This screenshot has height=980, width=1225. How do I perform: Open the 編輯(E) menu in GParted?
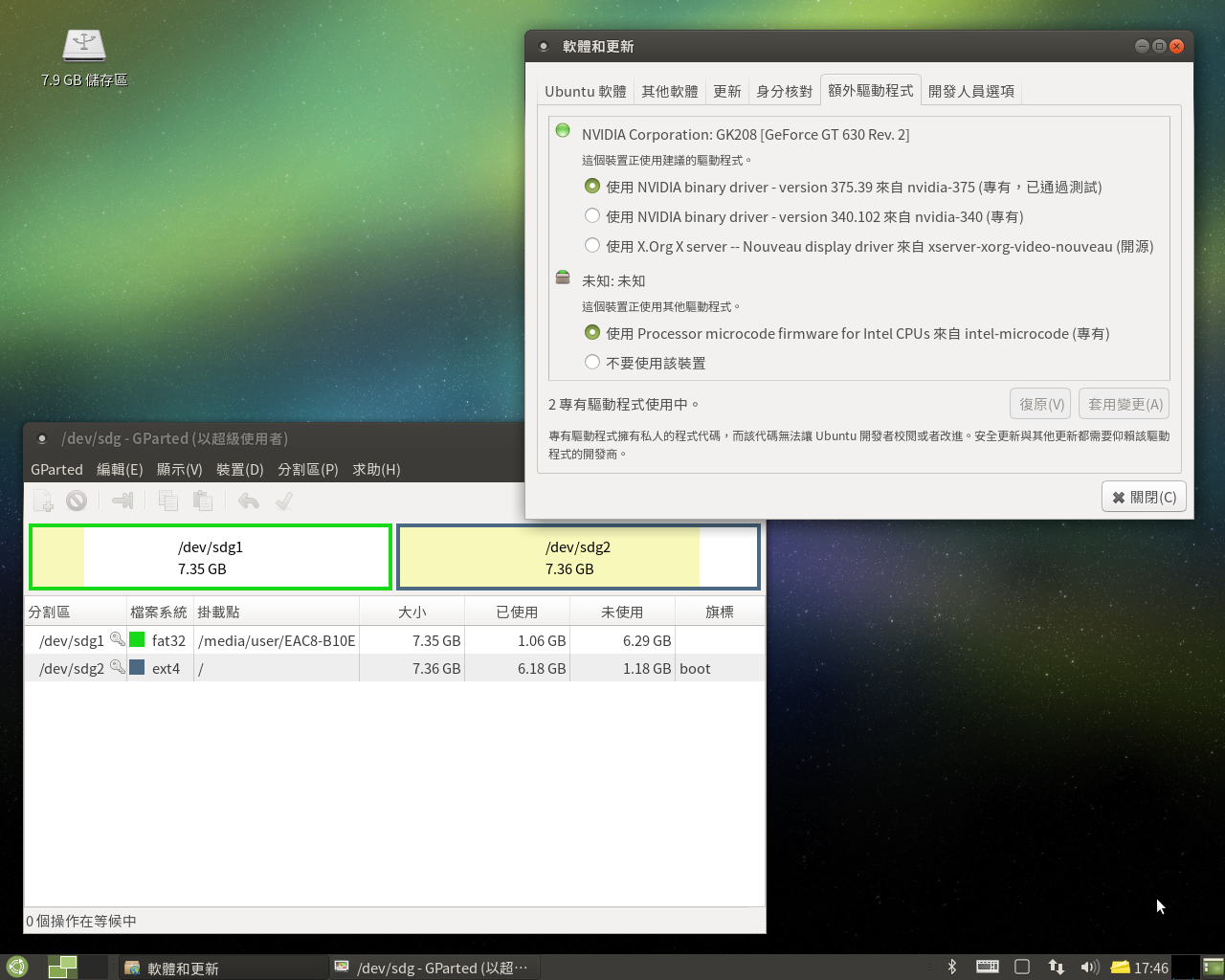point(120,469)
